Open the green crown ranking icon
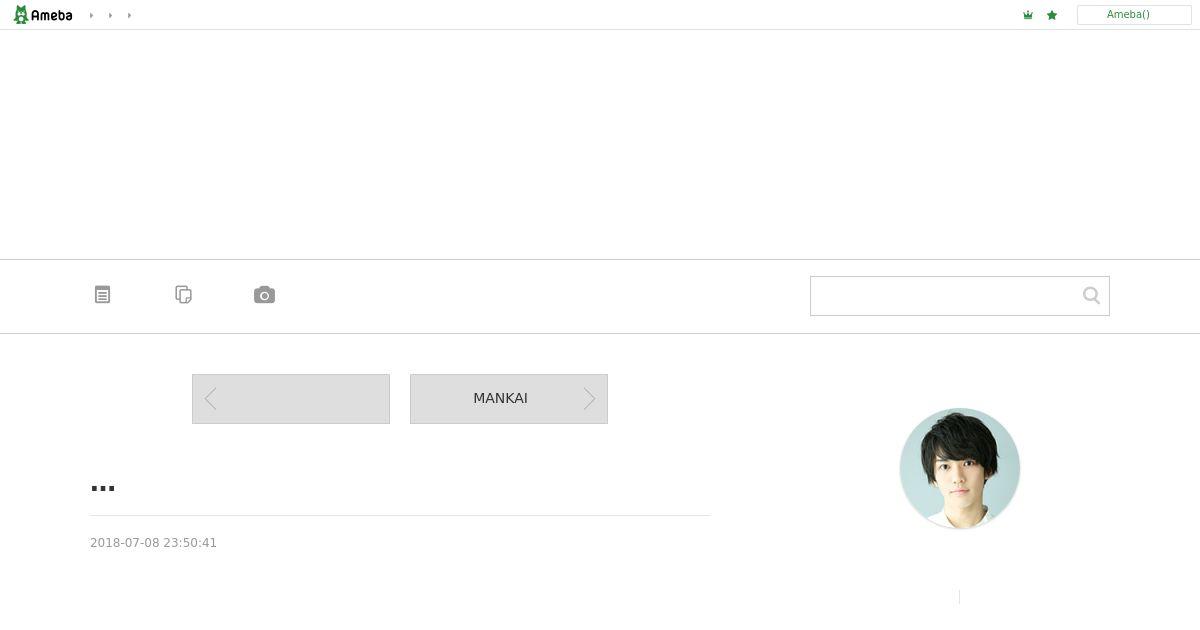 (x=1028, y=15)
